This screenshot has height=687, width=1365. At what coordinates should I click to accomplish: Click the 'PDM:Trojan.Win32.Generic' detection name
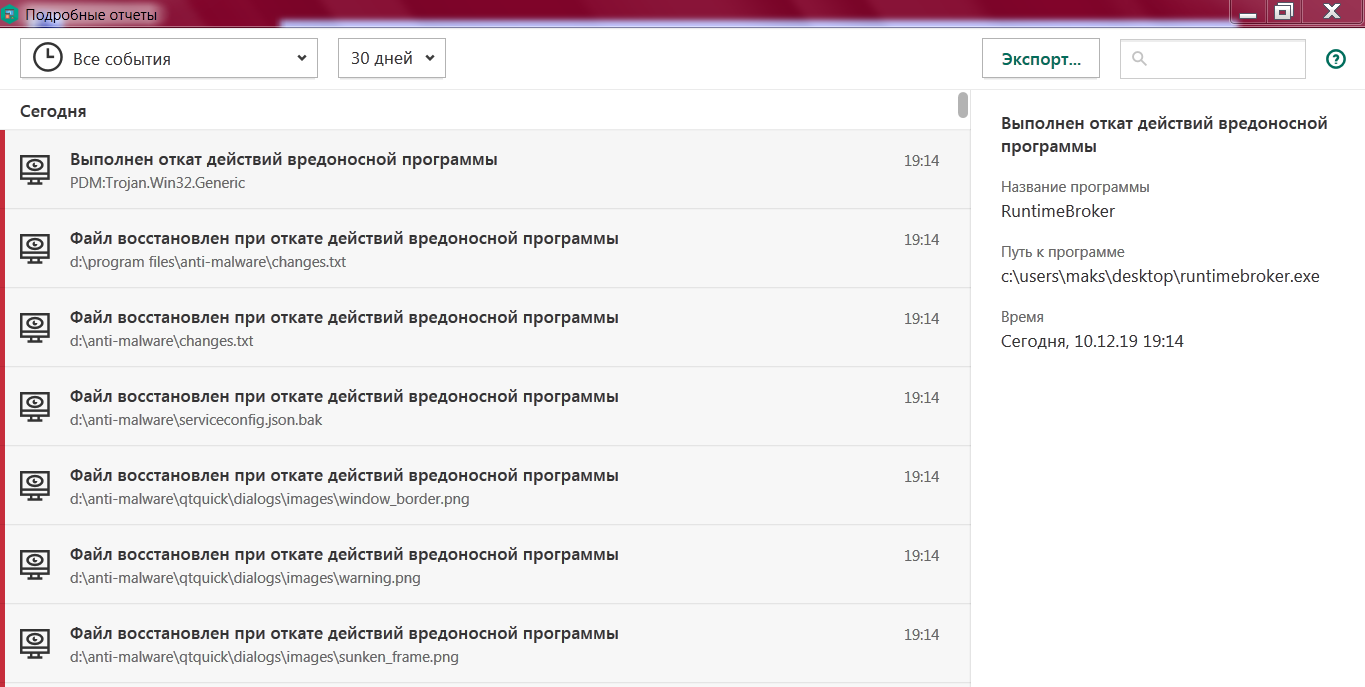click(158, 183)
